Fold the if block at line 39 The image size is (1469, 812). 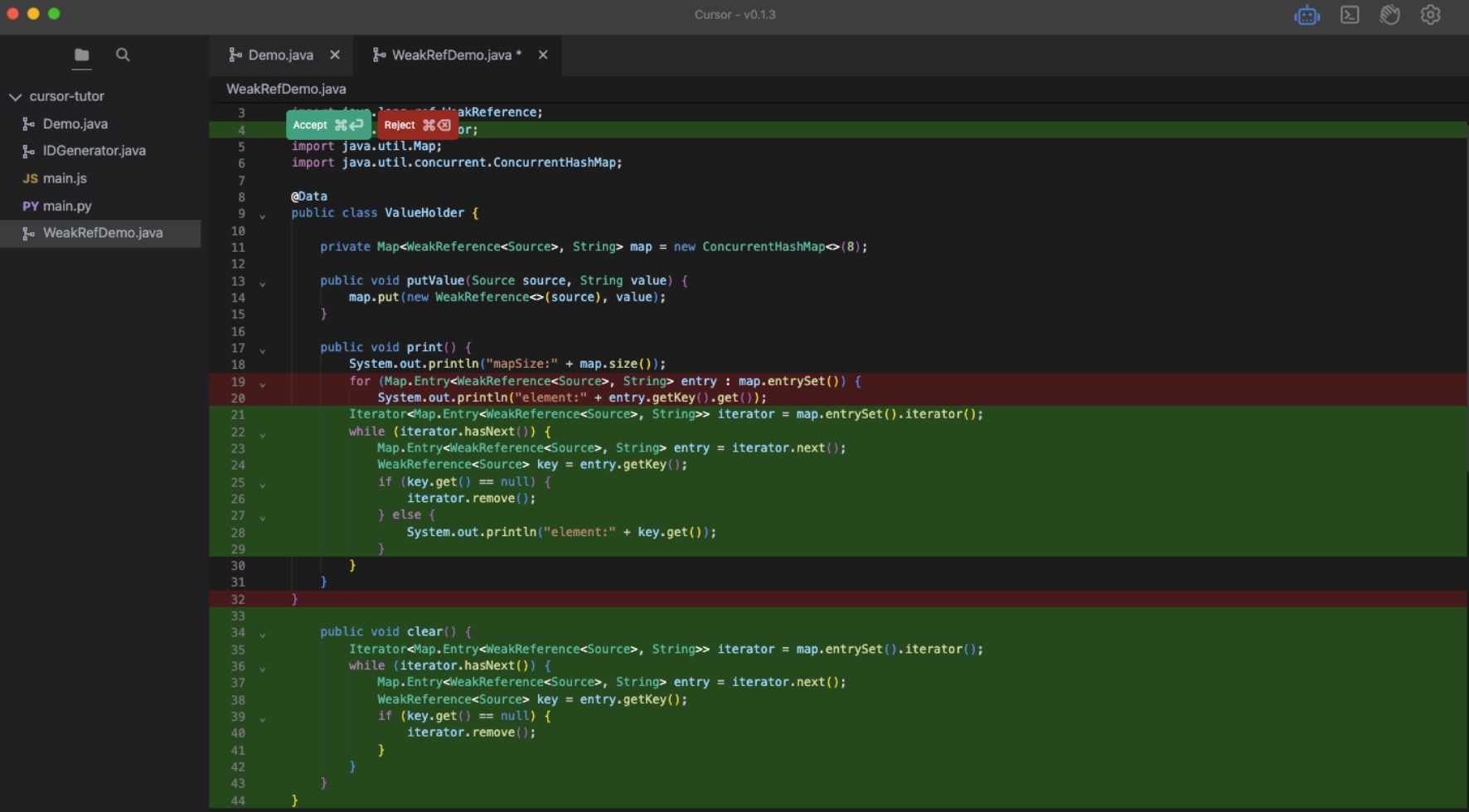pyautogui.click(x=263, y=719)
